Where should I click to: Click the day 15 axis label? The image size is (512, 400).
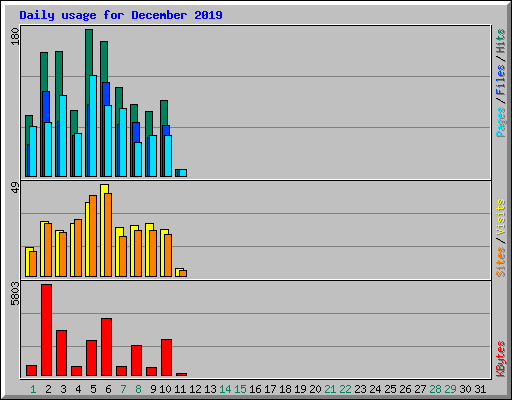click(x=240, y=389)
